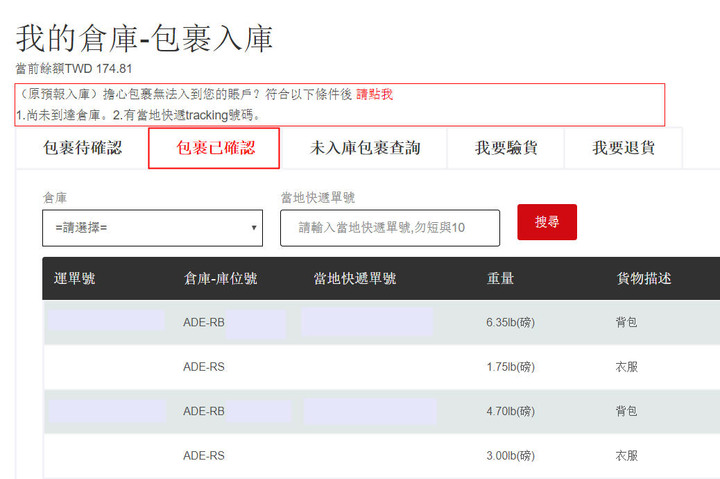This screenshot has width=720, height=479.
Task: Click 背包 in the 6.35lb row
Action: 626,322
